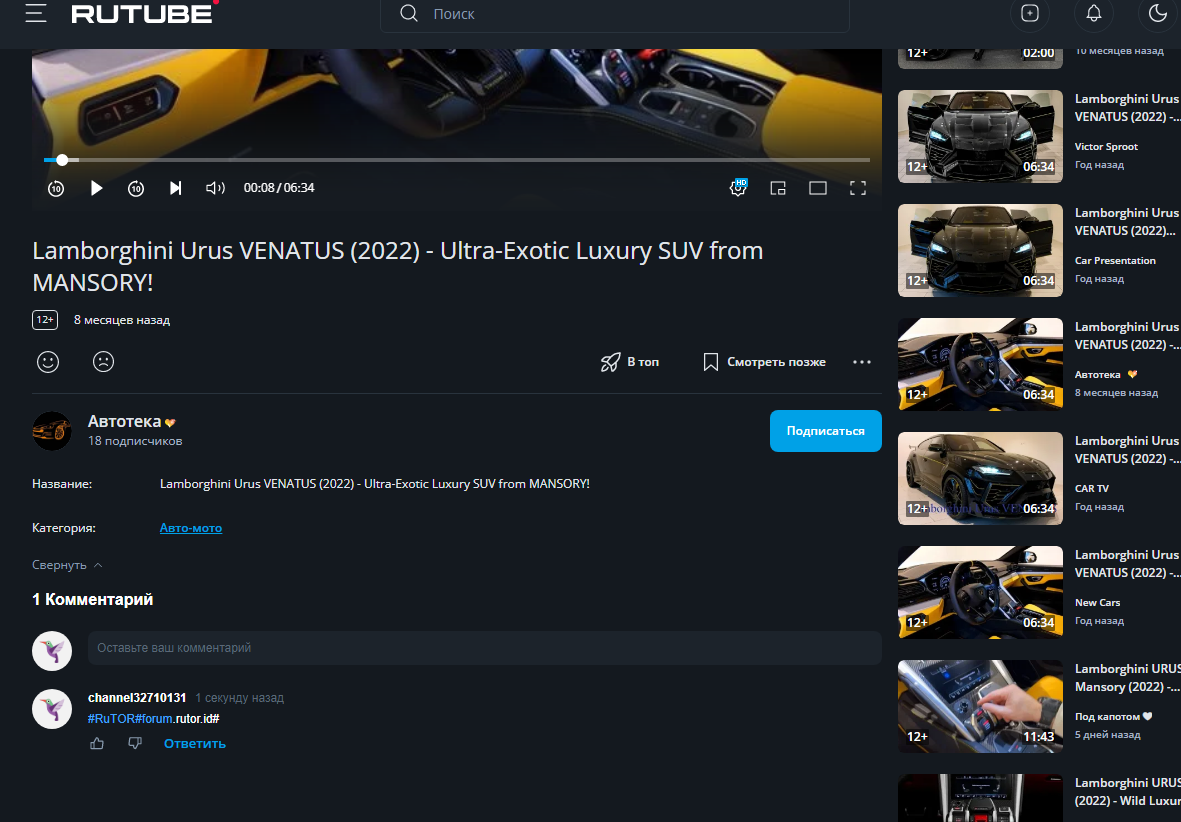The height and width of the screenshot is (822, 1181).
Task: Click the 1 секунду назад comment timestamp
Action: 240,698
